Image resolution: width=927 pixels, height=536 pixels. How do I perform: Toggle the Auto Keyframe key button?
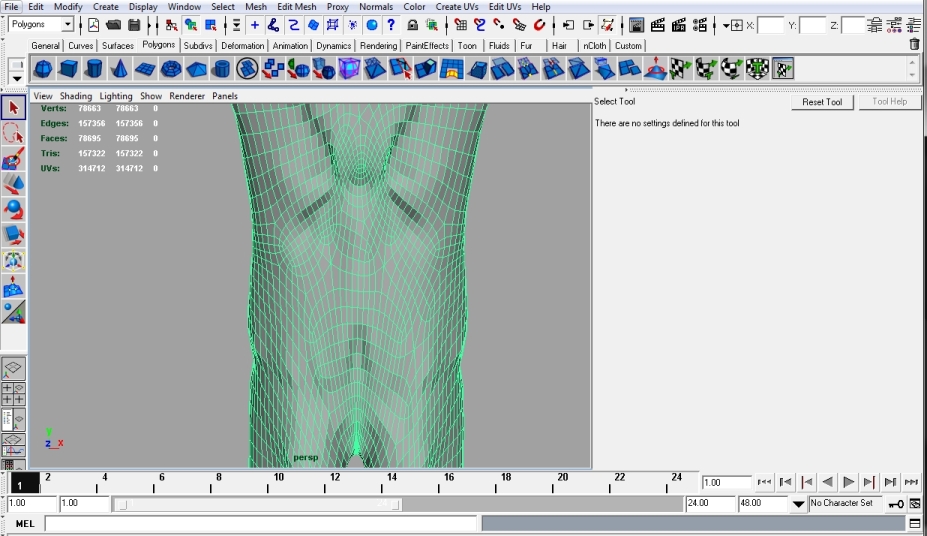click(896, 503)
